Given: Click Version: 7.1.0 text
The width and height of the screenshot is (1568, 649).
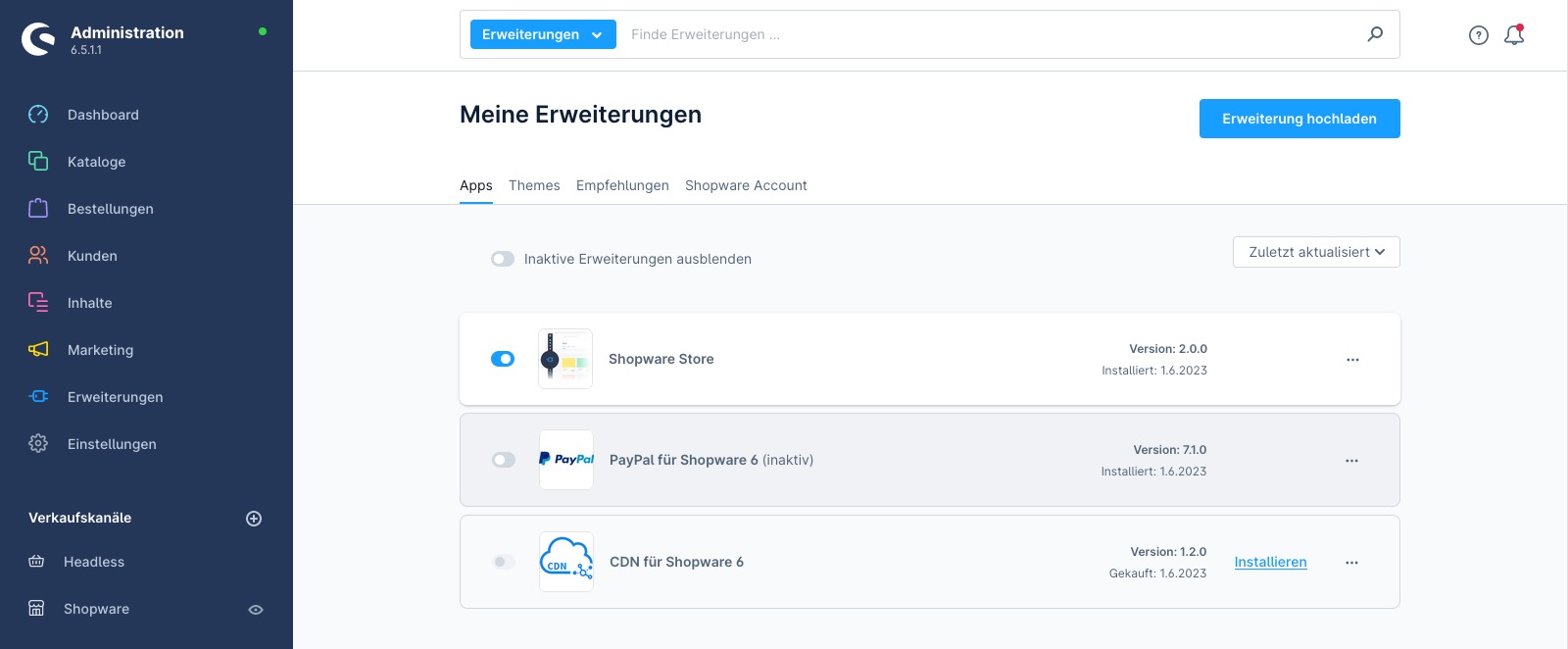Looking at the screenshot, I should [x=1170, y=450].
